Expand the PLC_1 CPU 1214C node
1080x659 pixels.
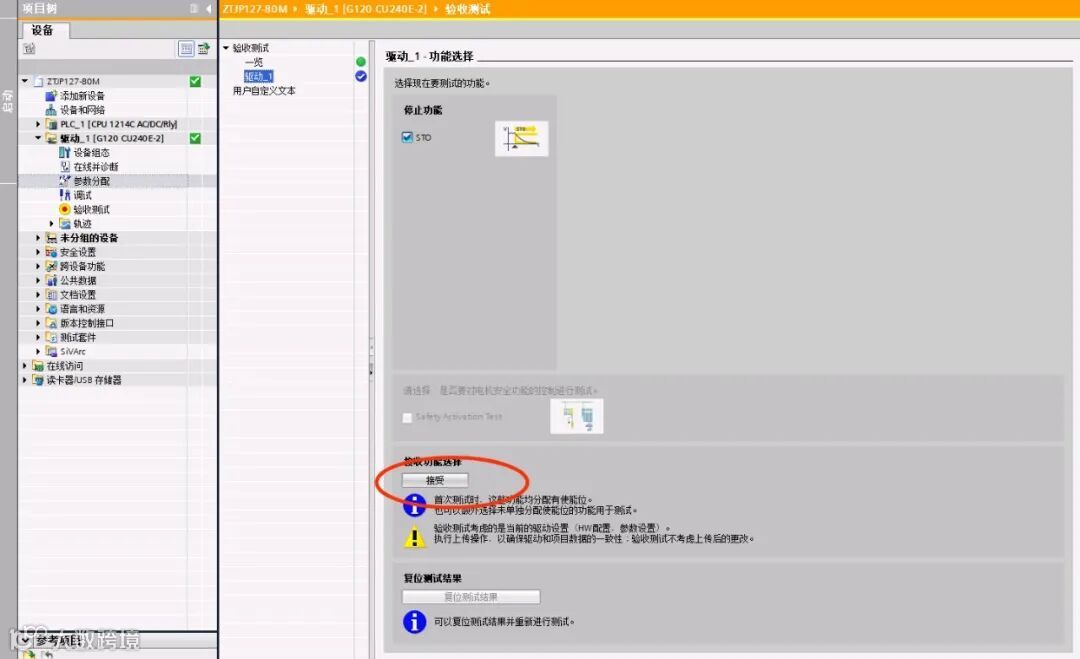pyautogui.click(x=38, y=124)
